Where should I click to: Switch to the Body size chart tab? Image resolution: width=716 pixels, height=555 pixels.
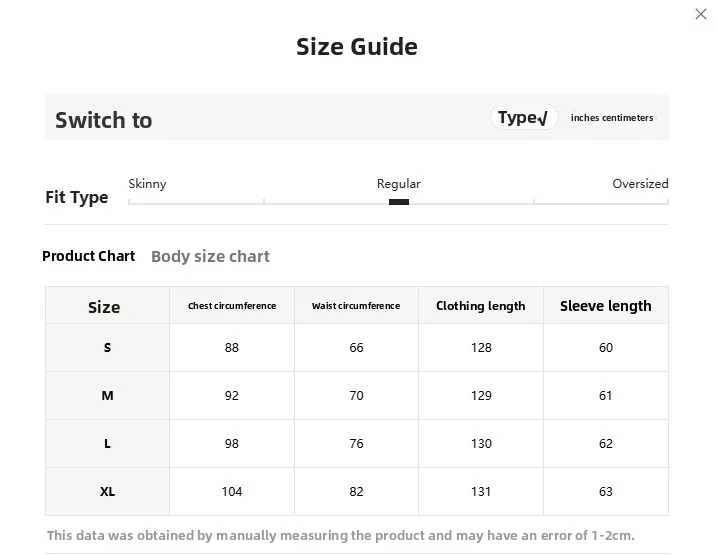[210, 256]
